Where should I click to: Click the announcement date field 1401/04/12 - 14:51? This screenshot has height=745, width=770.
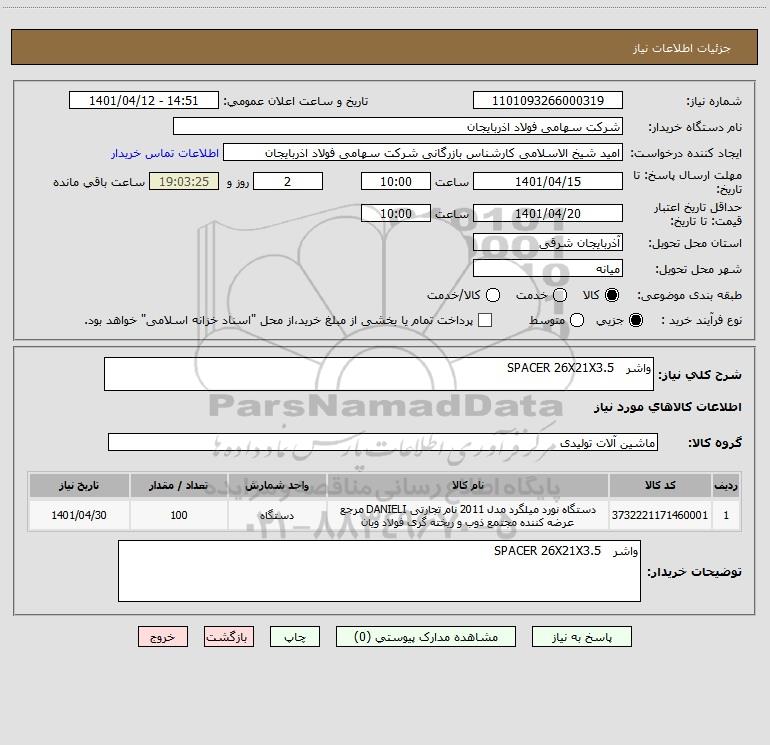(143, 101)
